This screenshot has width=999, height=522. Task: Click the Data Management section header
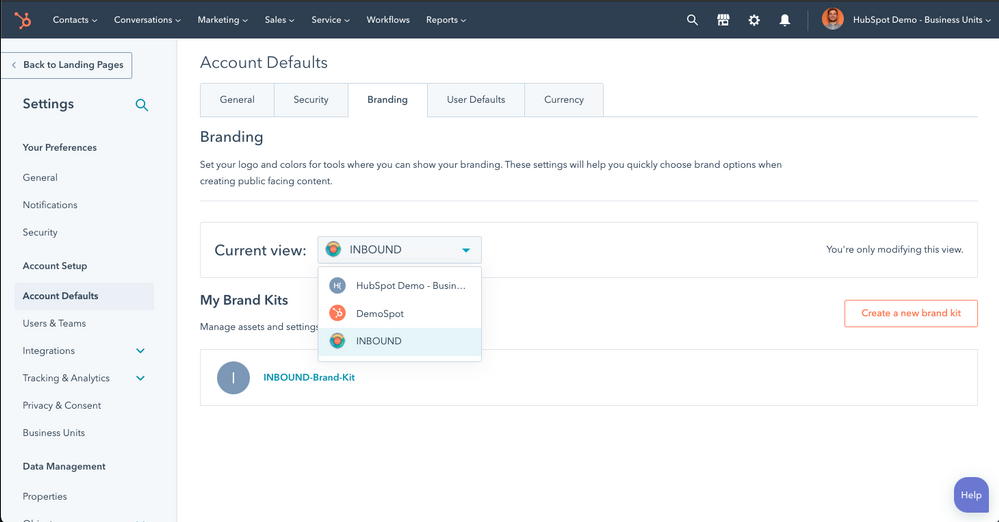tap(64, 467)
